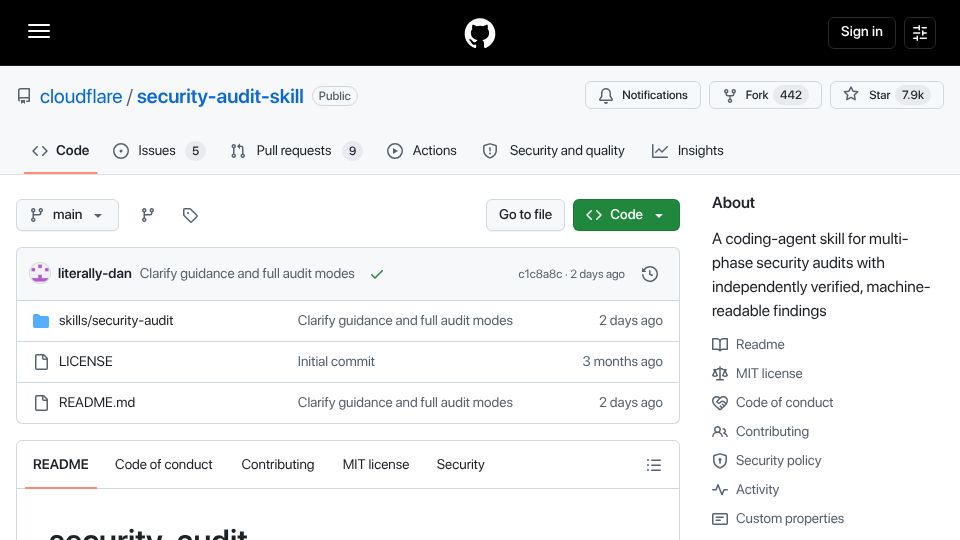Open the Actions tab

422,151
